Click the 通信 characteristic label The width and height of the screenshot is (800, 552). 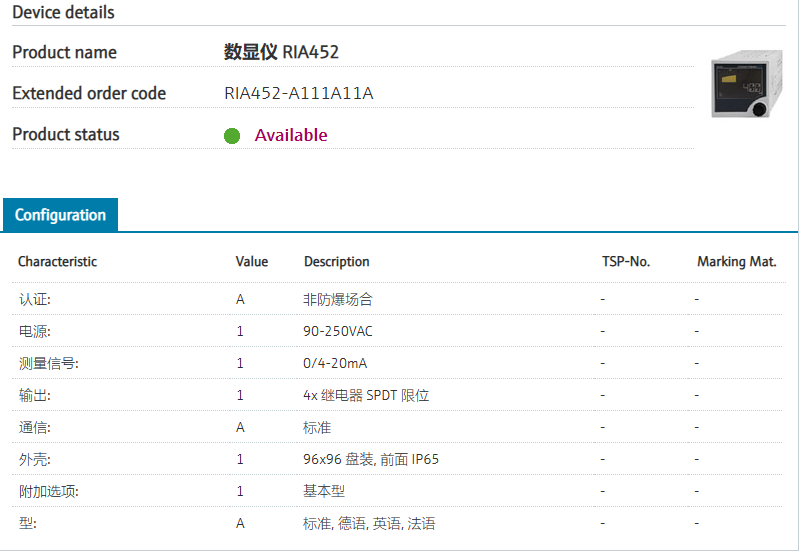coord(34,427)
